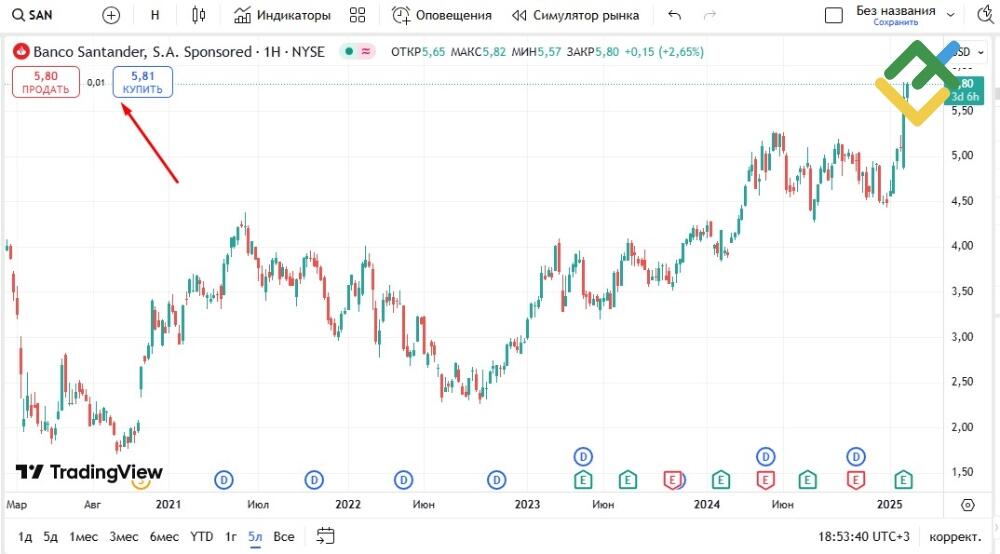Open the go-to-date calendar icon
The image size is (1000, 554).
tap(325, 536)
